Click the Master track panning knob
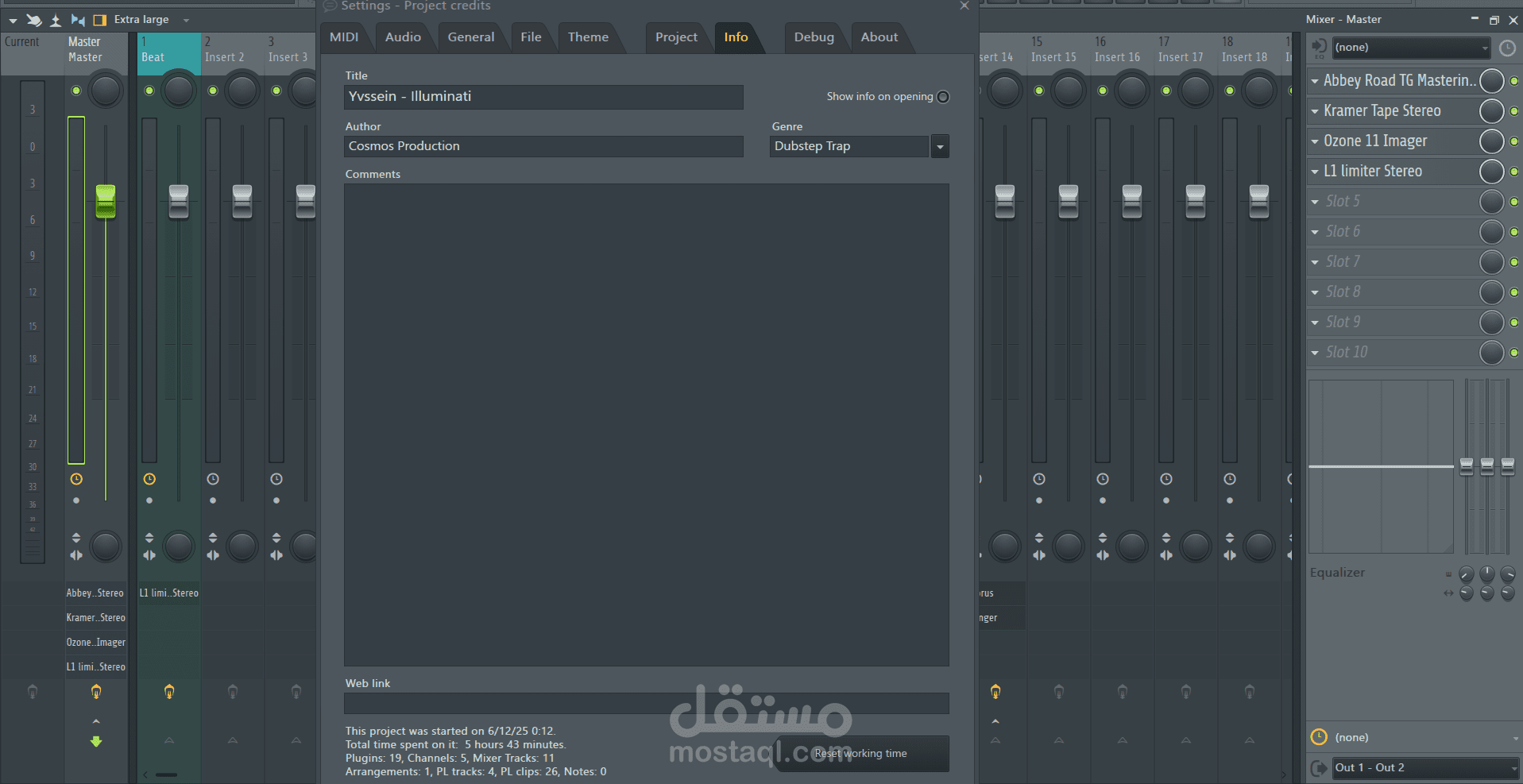The height and width of the screenshot is (784, 1523). [x=106, y=91]
